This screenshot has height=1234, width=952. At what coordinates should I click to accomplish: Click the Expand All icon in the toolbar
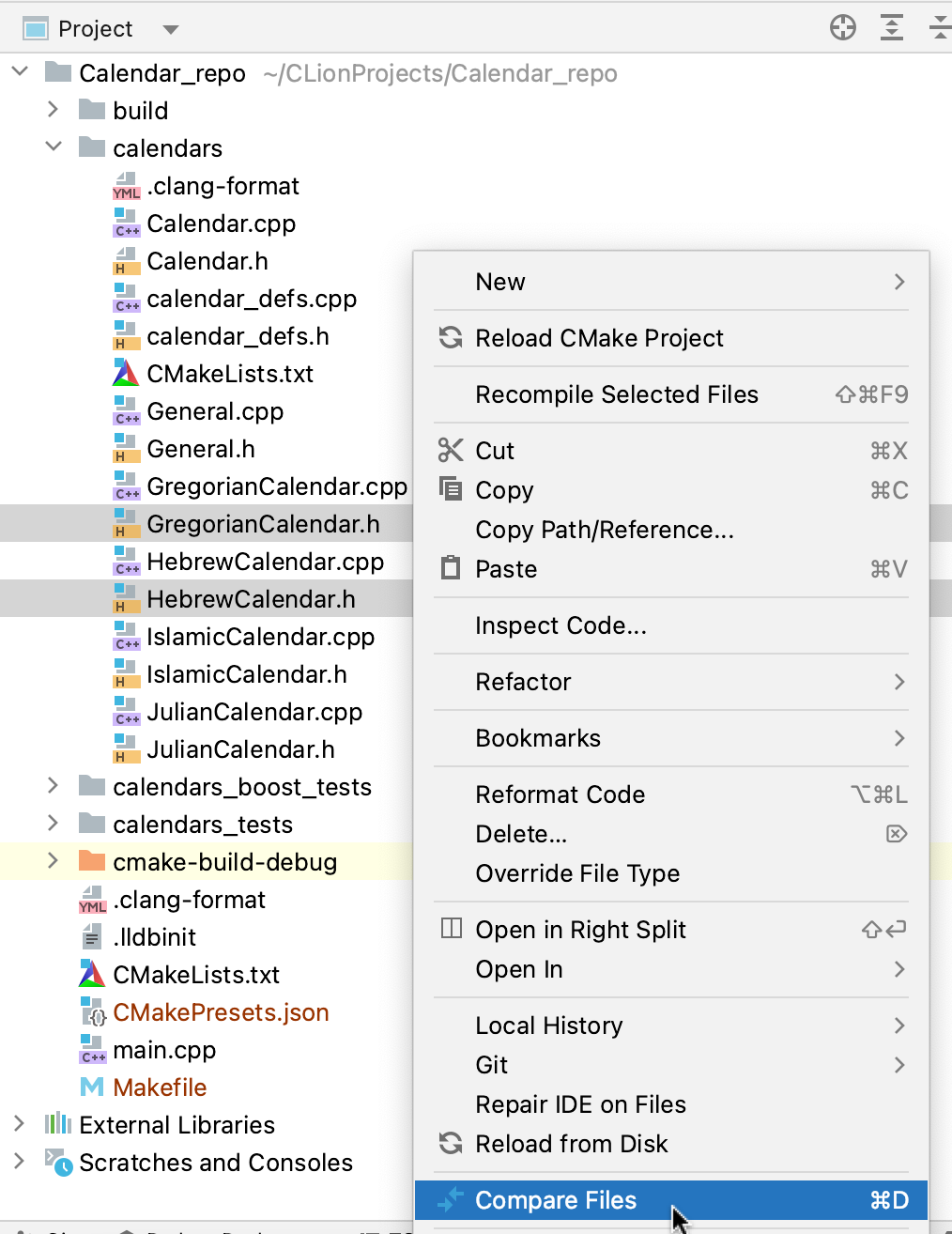pos(892,27)
